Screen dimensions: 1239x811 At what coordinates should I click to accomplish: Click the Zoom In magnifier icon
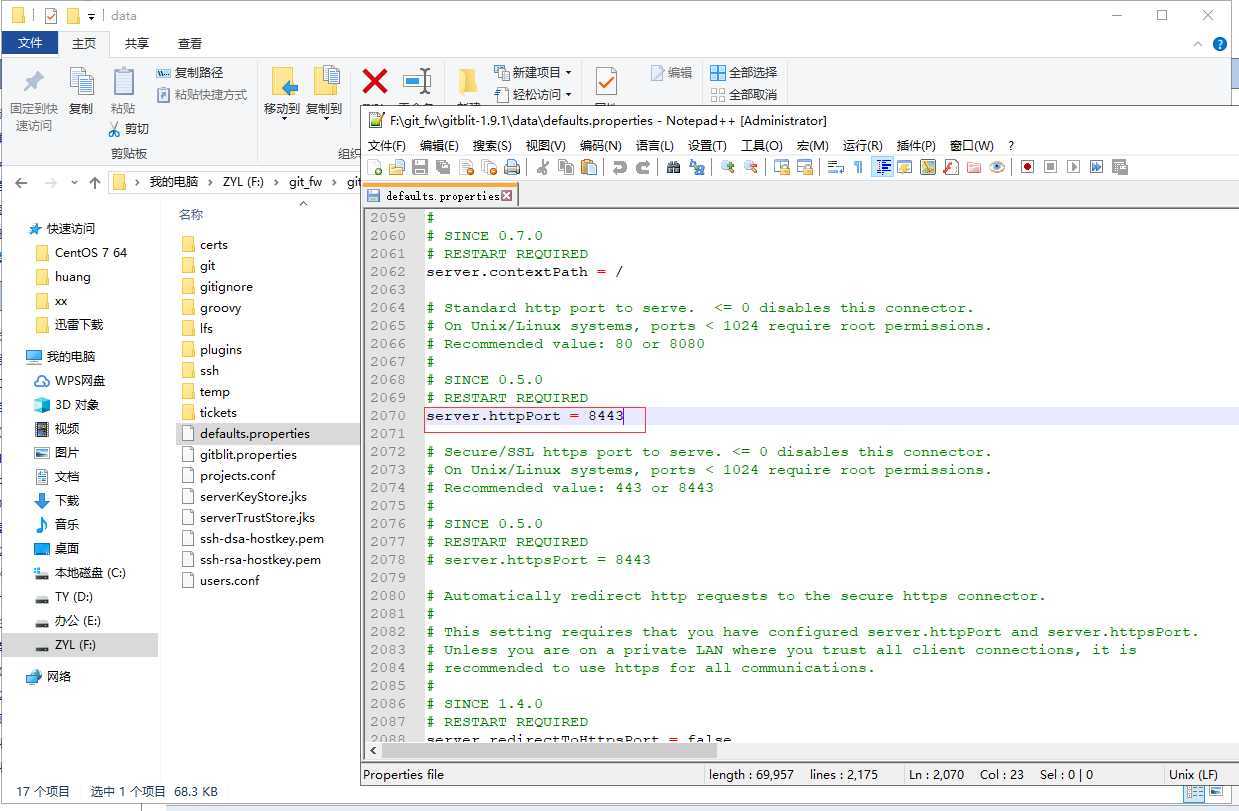tap(728, 167)
